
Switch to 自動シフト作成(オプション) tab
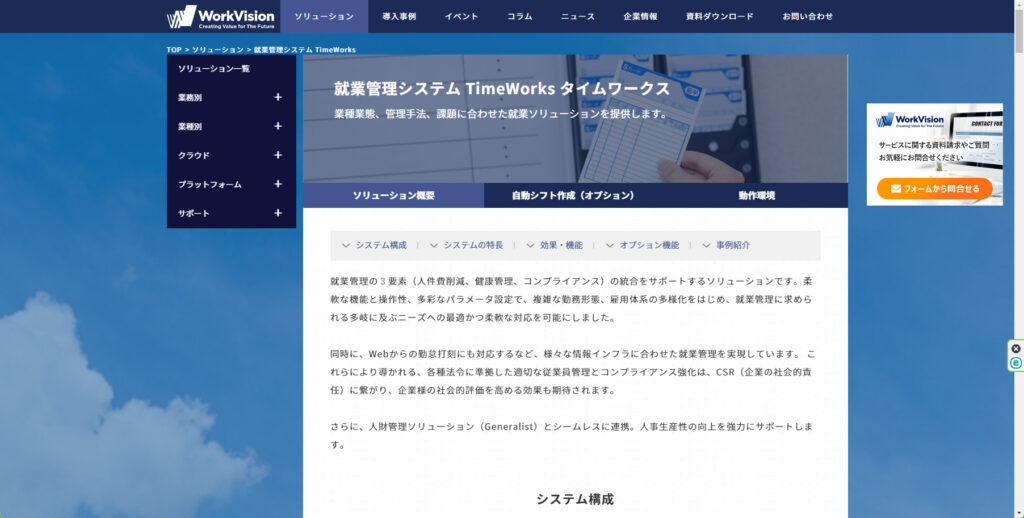point(573,195)
